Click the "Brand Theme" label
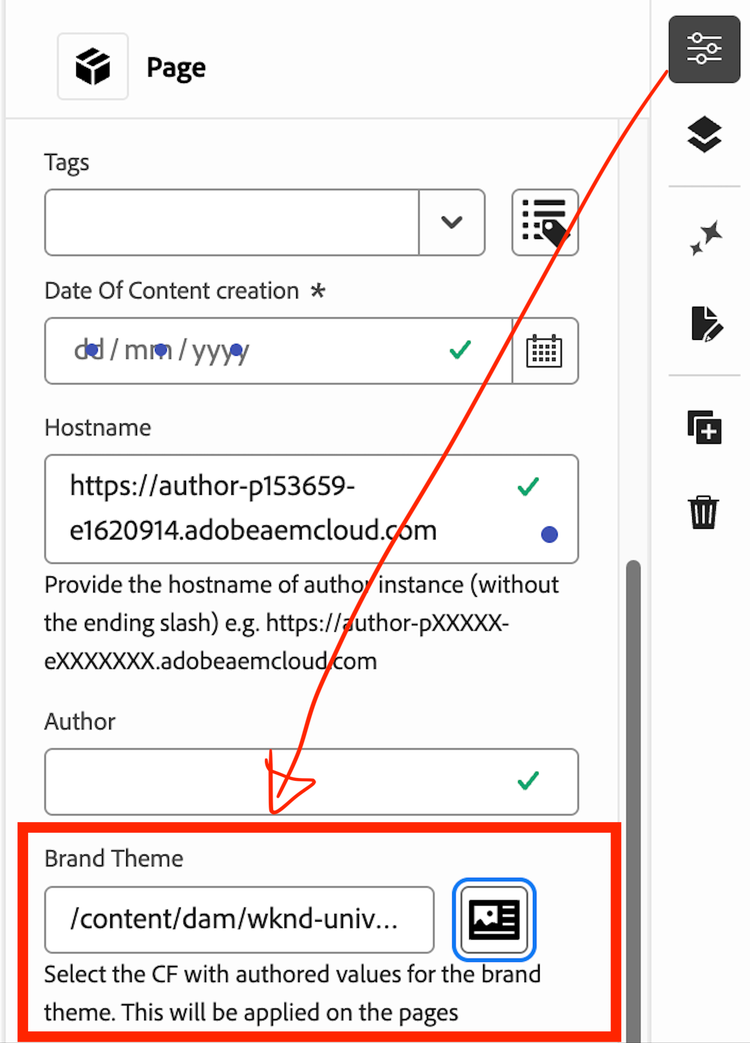The image size is (750, 1043). click(114, 858)
